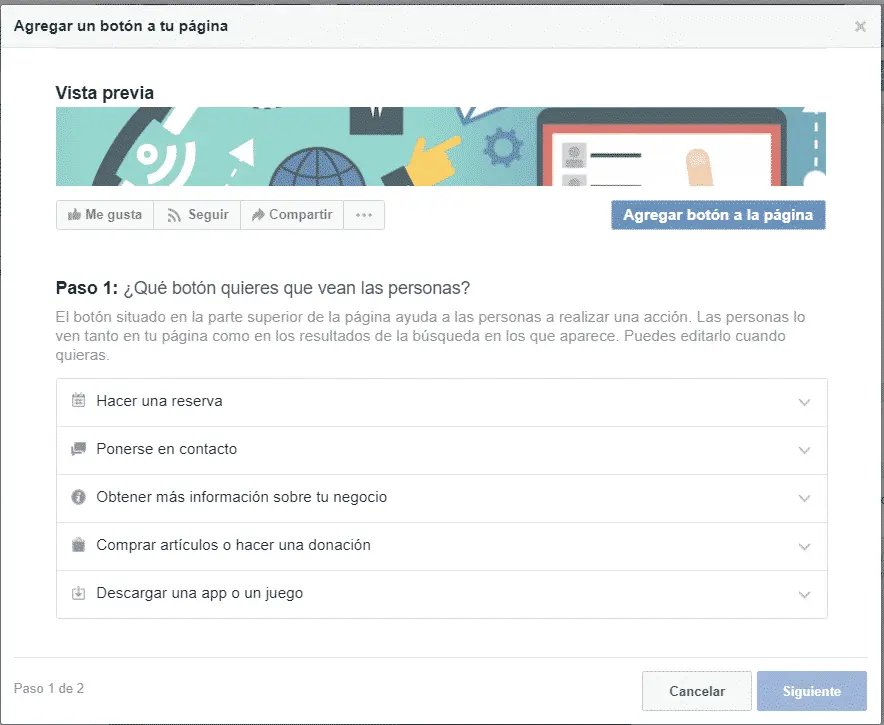Viewport: 884px width, 725px height.
Task: Click the info icon next to Obtener más información
Action: tap(78, 498)
